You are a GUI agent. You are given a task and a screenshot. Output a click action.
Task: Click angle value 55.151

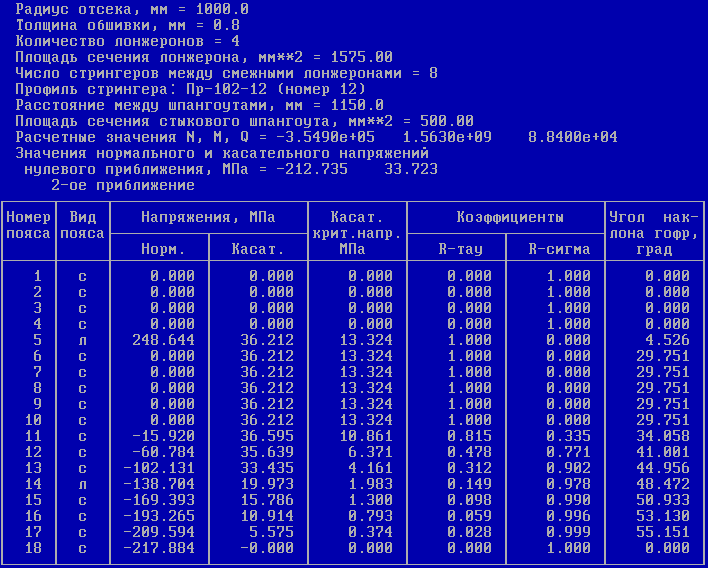pos(663,531)
